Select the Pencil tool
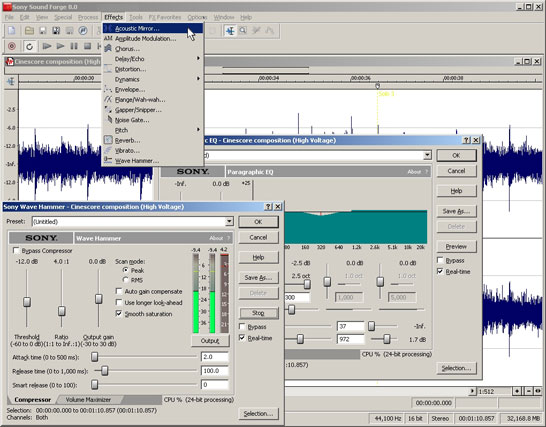 (x=256, y=31)
